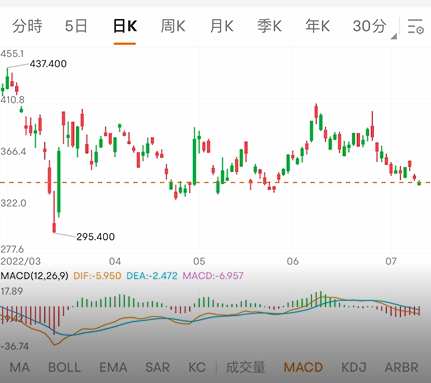Select the ARBR sub-indicator

(401, 367)
